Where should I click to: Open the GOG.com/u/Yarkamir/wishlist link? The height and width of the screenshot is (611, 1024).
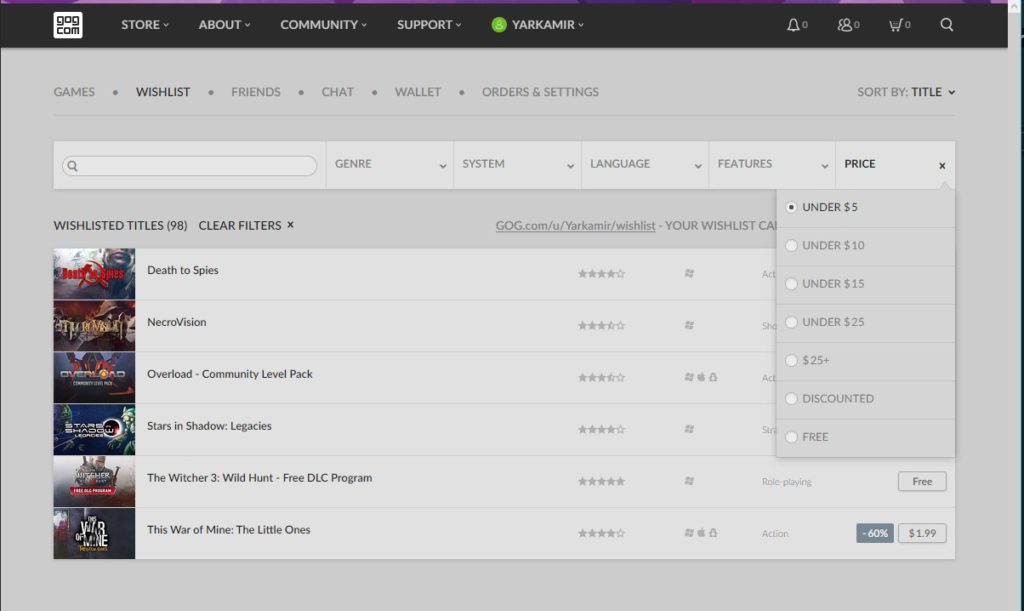[x=575, y=225]
